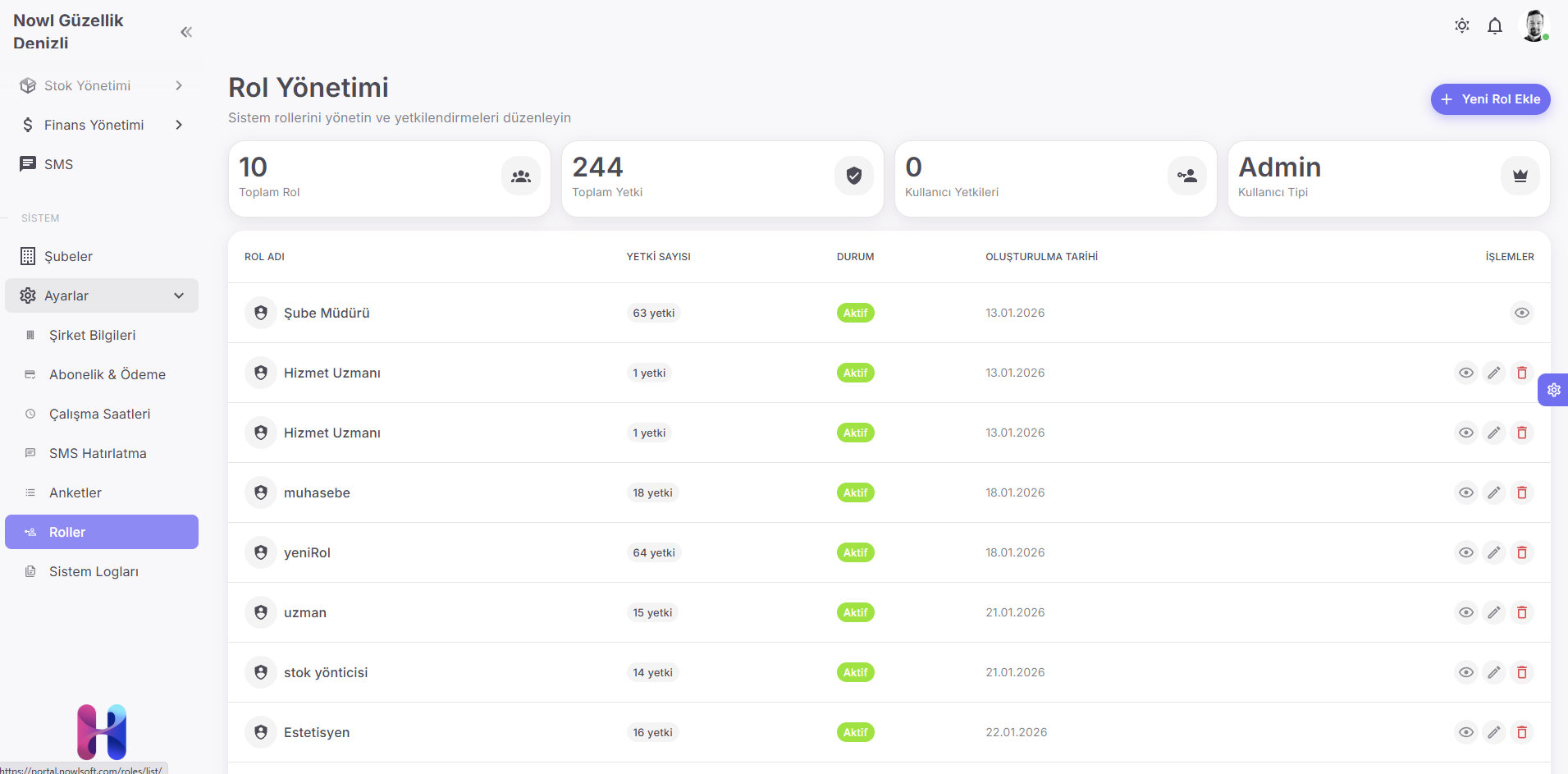Click pencil icon for uzman role
Screen dimensions: 1568x774
click(1494, 612)
